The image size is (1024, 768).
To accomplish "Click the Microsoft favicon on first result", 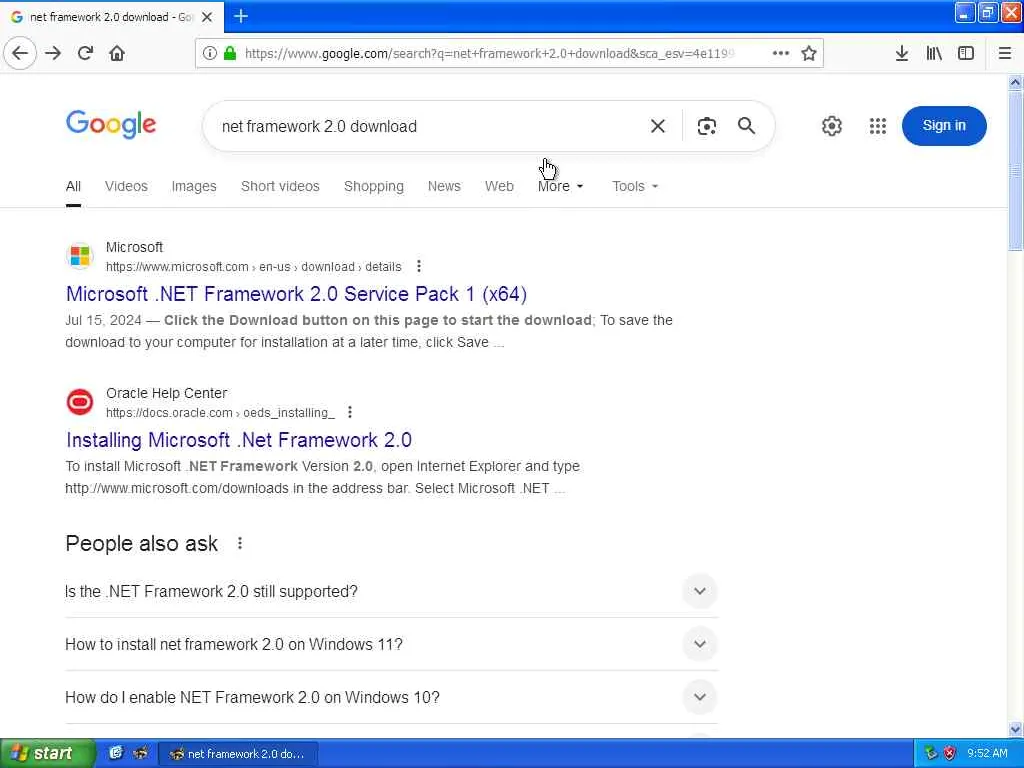I will [80, 255].
